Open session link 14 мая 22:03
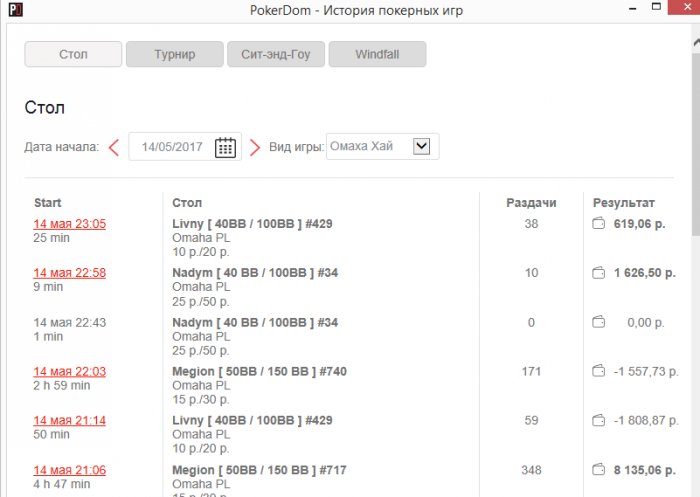The image size is (700, 497). [70, 372]
